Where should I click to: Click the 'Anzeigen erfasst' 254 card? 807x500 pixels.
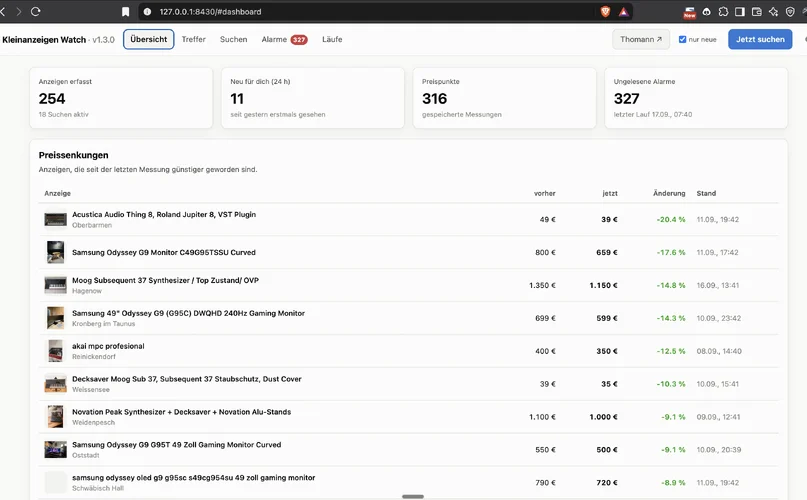pyautogui.click(x=121, y=98)
